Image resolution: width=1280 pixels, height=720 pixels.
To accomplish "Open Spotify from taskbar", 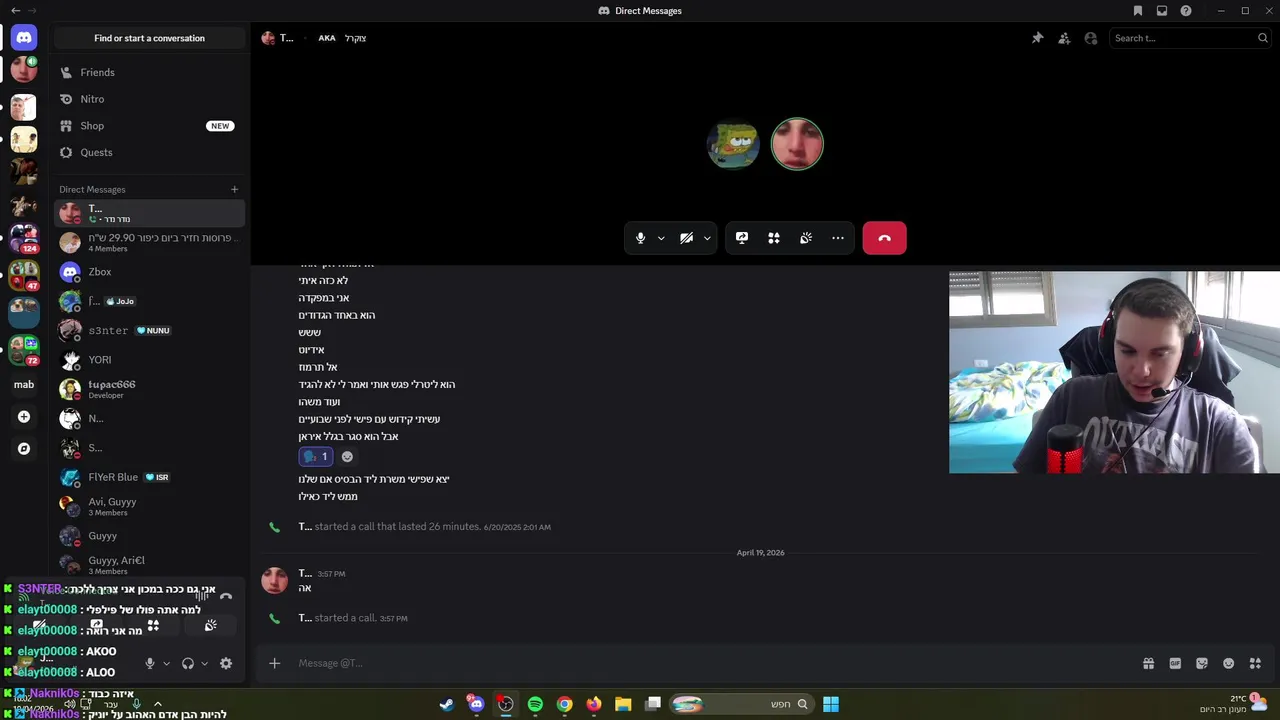I will coord(535,704).
